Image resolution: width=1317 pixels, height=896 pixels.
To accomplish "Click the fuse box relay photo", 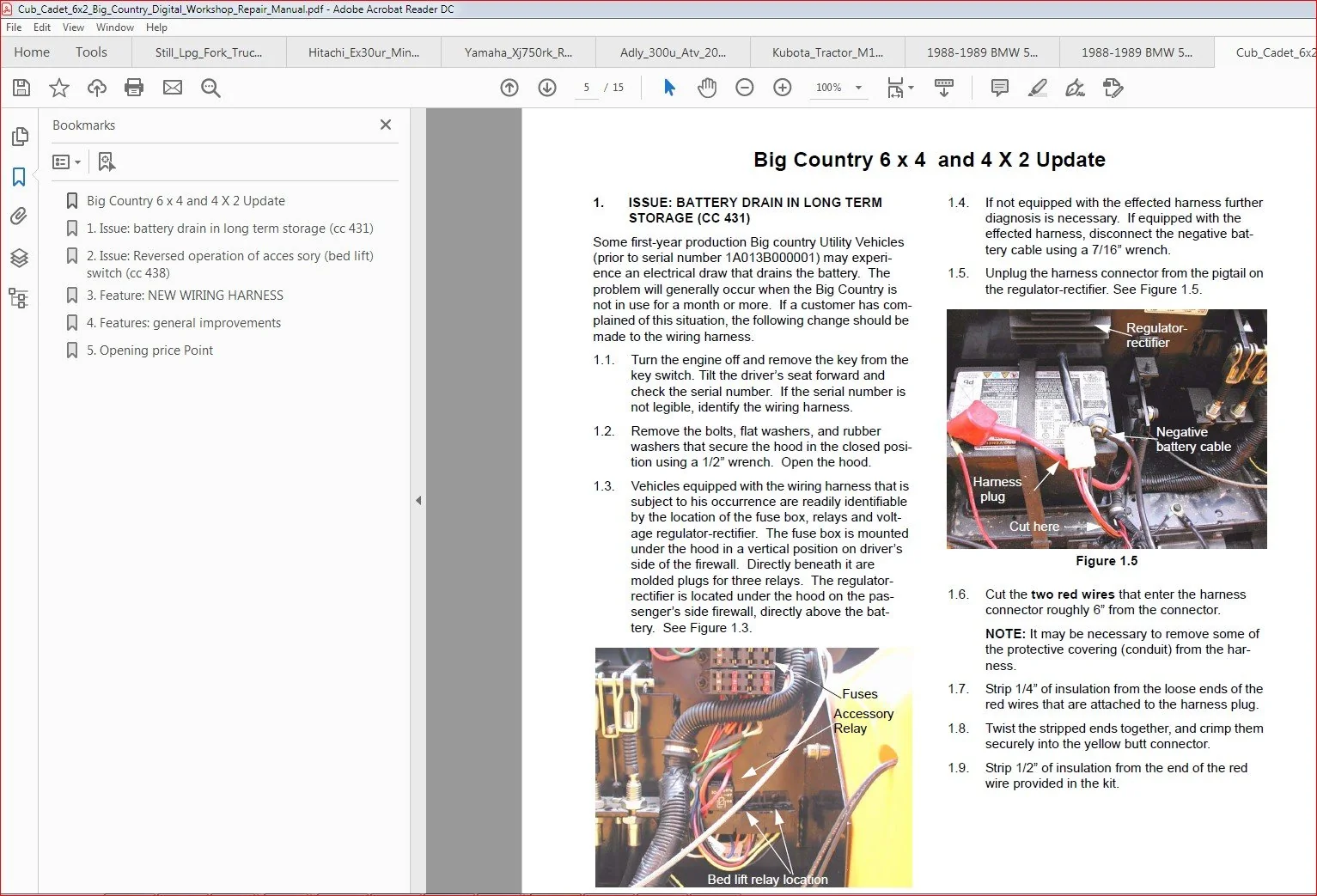I will pos(753,767).
